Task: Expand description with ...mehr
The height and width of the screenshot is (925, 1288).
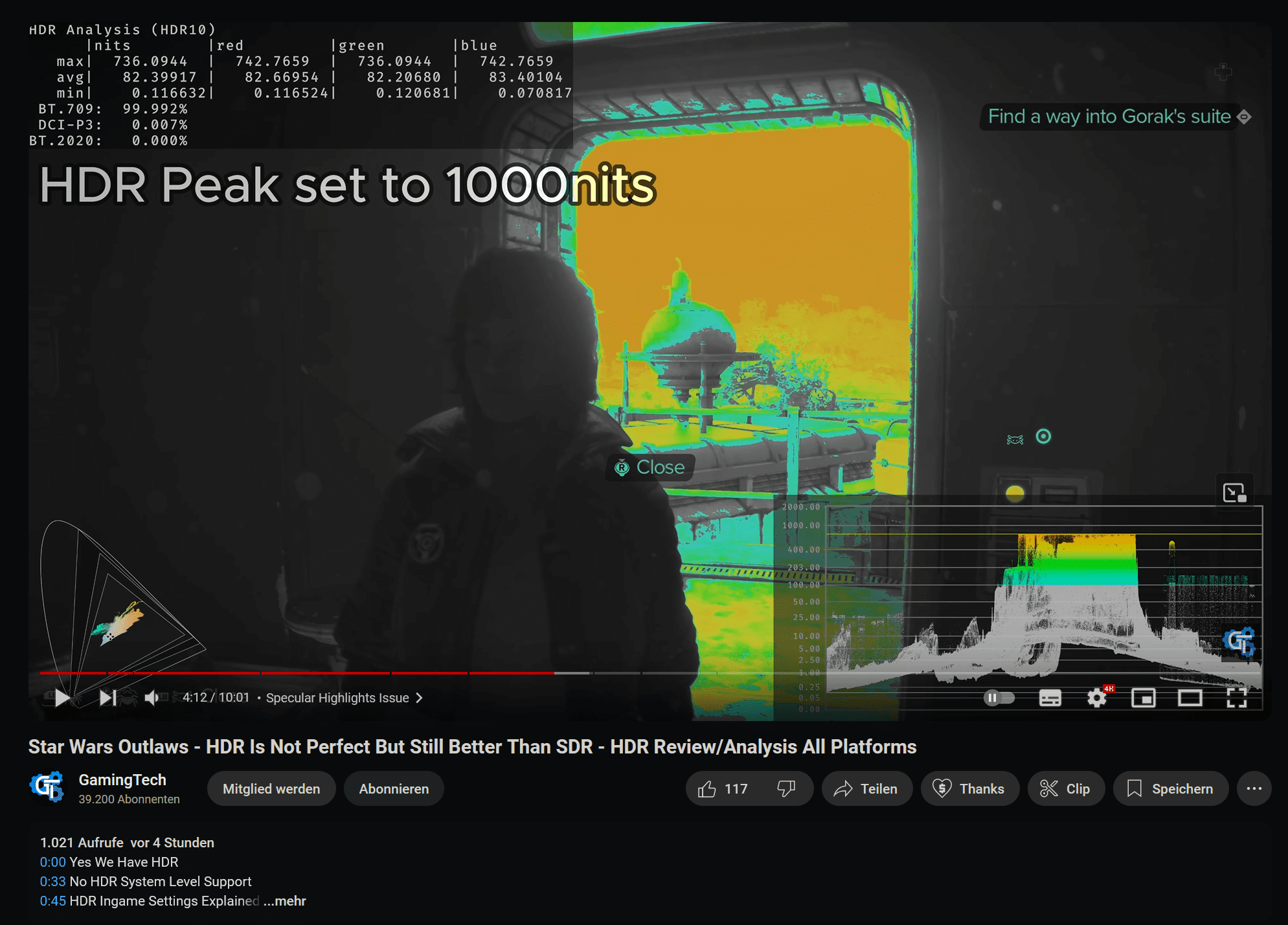Action: click(x=285, y=901)
